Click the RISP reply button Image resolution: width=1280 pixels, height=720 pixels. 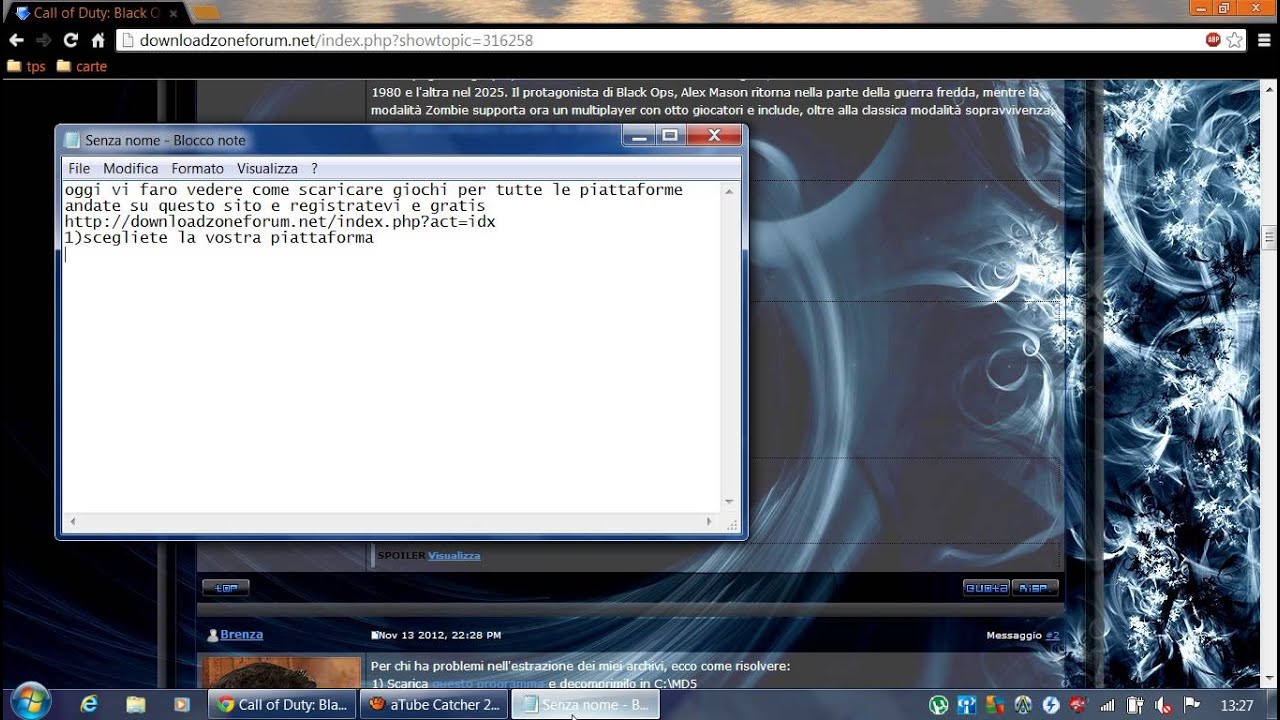click(x=1034, y=588)
